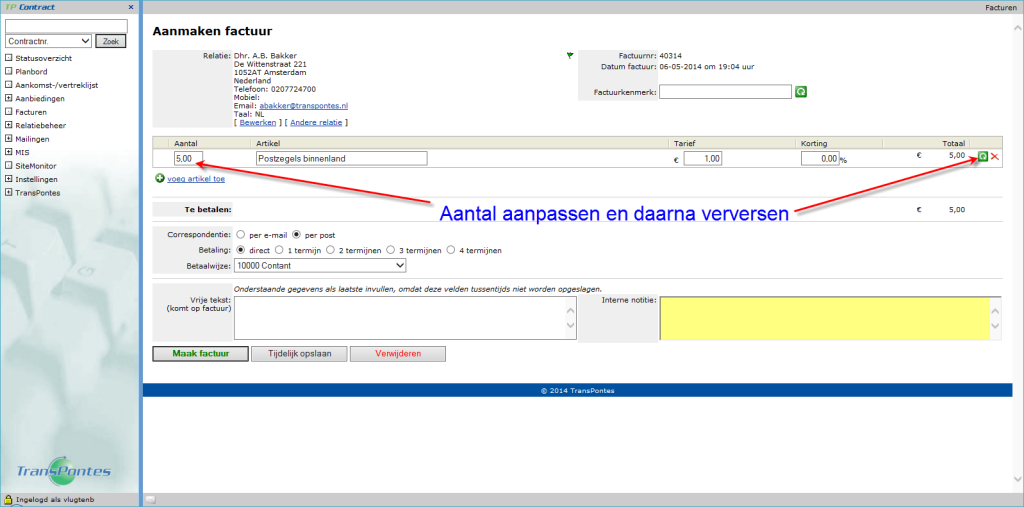Open the Betaalwijze dropdown
Viewport: 1024px width, 507px height.
(319, 265)
